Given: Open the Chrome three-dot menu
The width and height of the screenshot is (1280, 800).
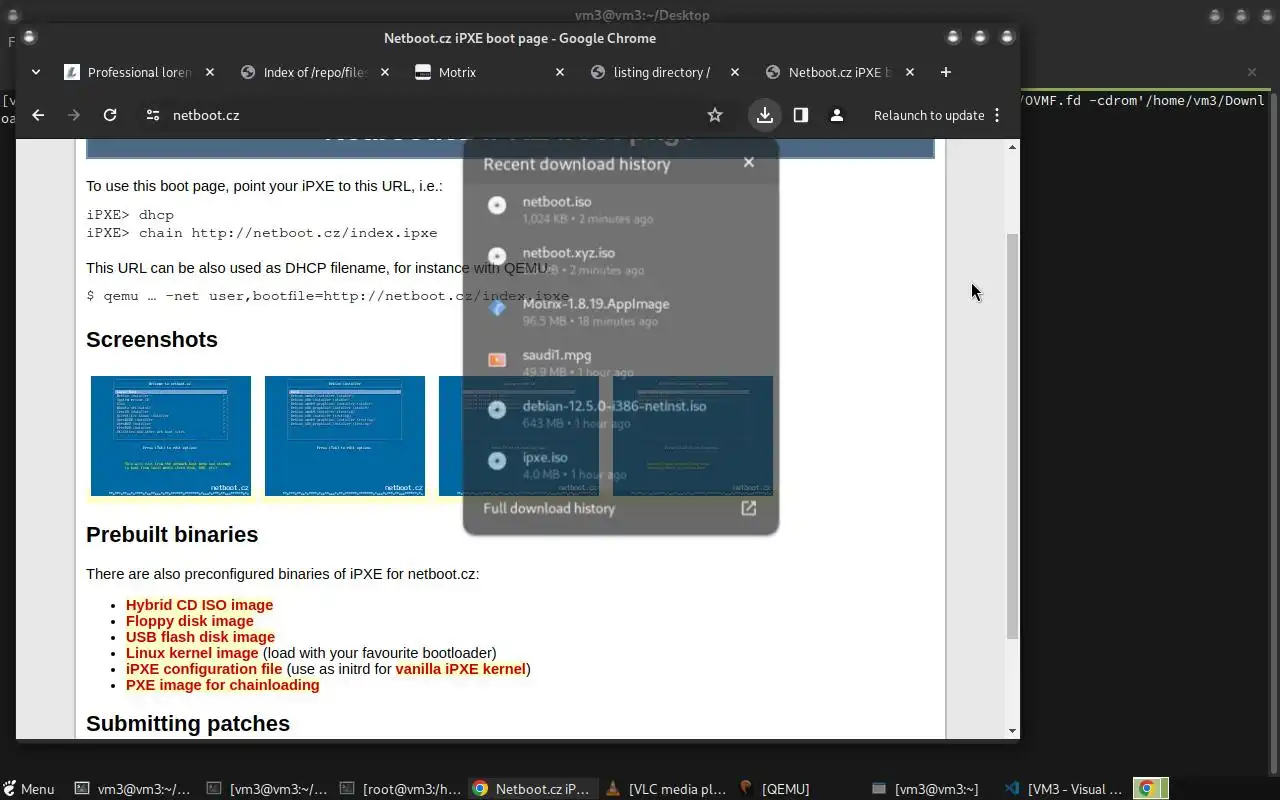Looking at the screenshot, I should pyautogui.click(x=997, y=115).
